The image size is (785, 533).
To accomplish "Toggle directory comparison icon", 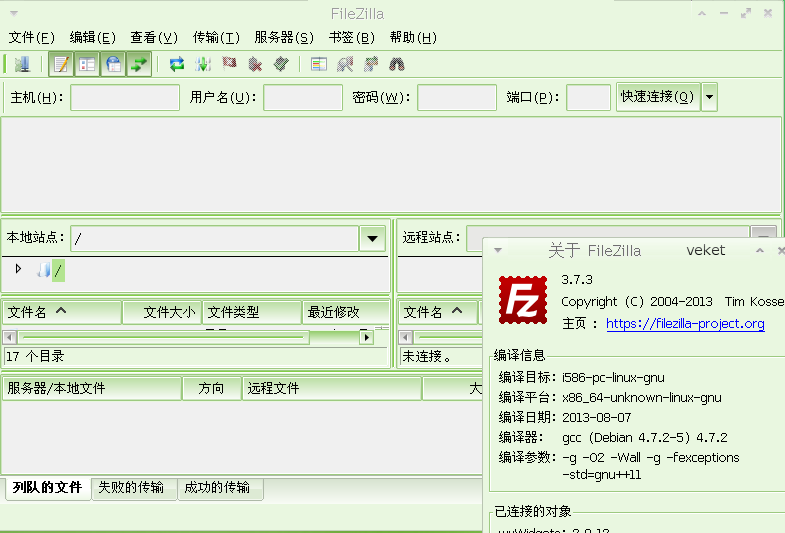I will pos(345,64).
